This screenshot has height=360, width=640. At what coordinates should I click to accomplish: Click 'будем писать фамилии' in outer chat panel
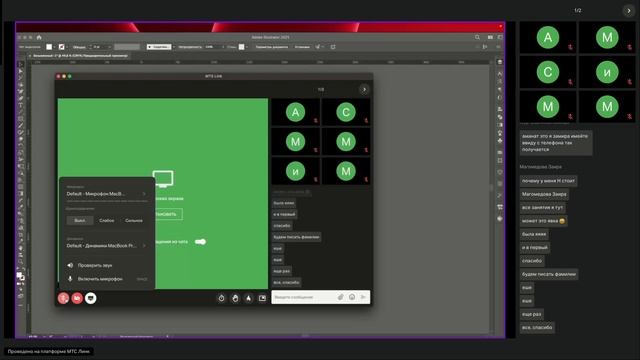click(549, 274)
